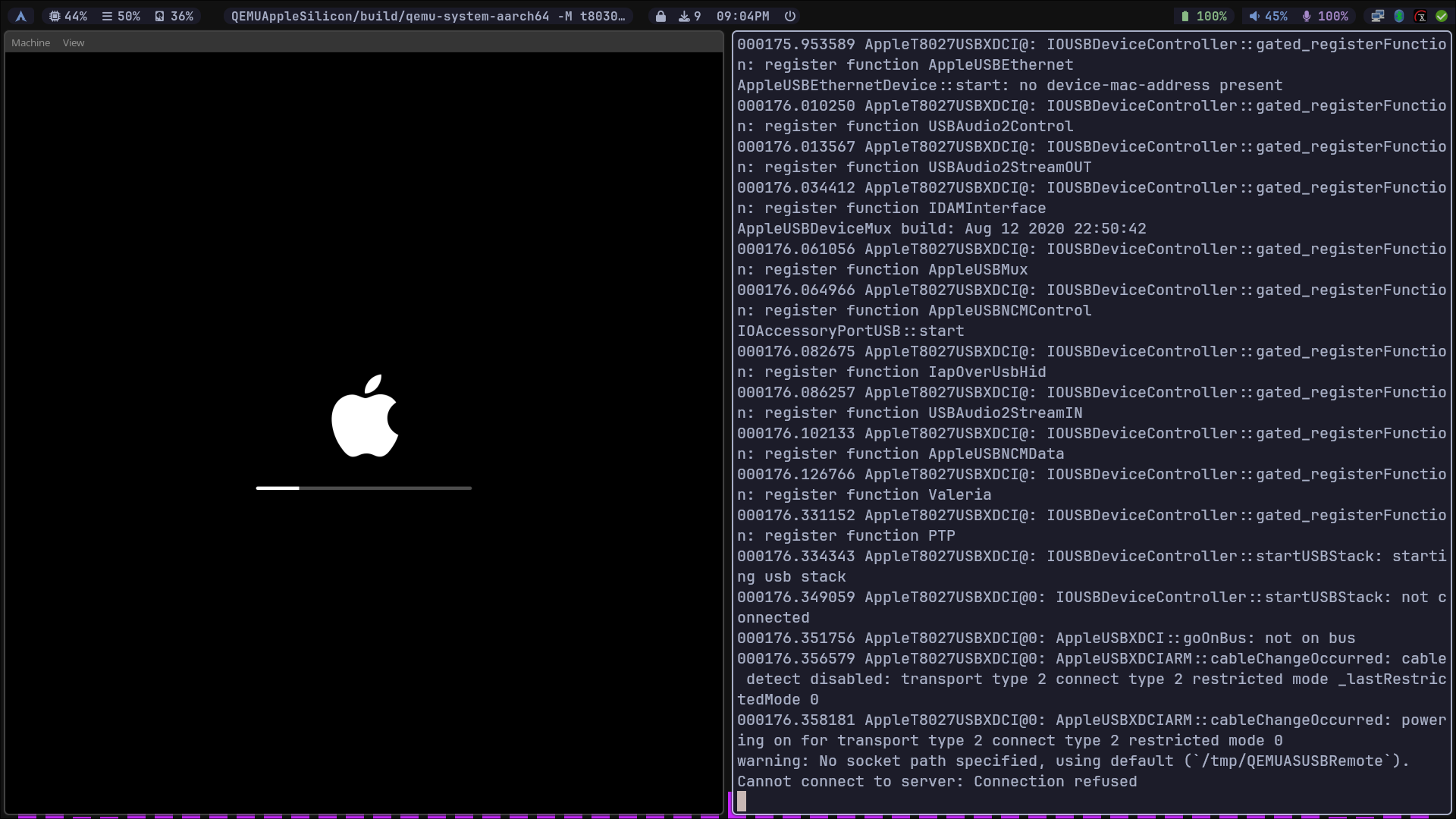
Task: Click the 09:04PM clock
Action: coord(742,16)
